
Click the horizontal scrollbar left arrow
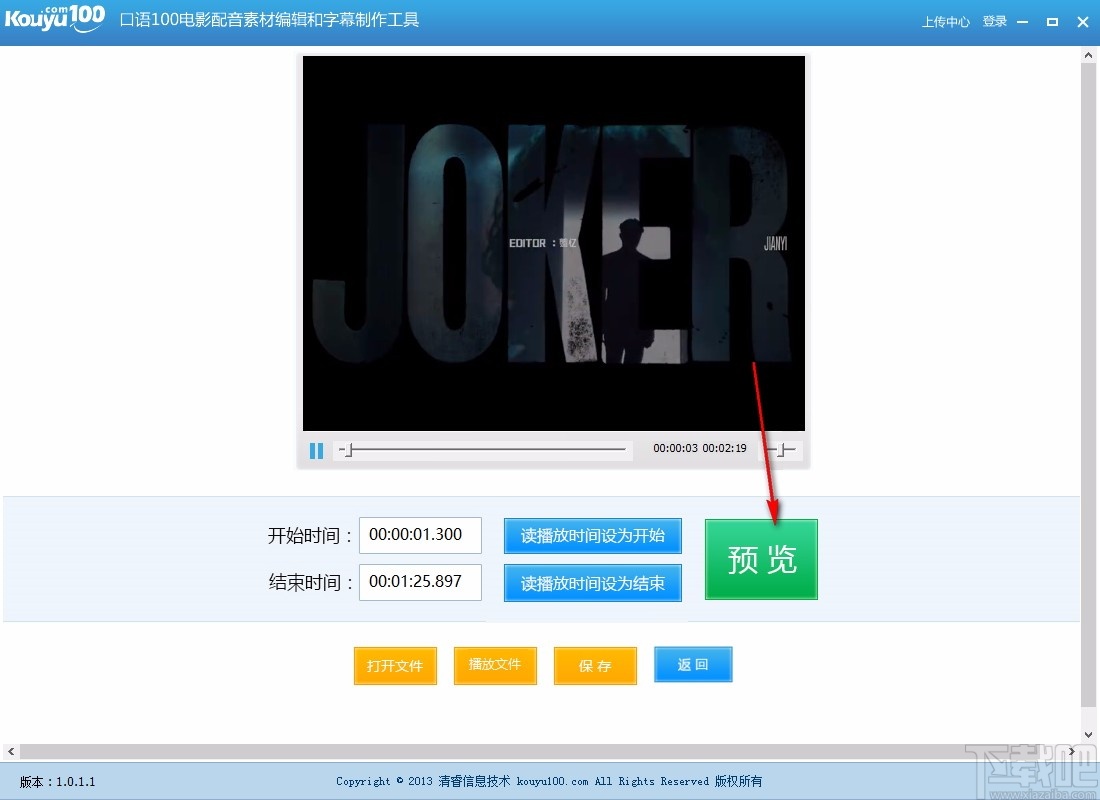11,752
